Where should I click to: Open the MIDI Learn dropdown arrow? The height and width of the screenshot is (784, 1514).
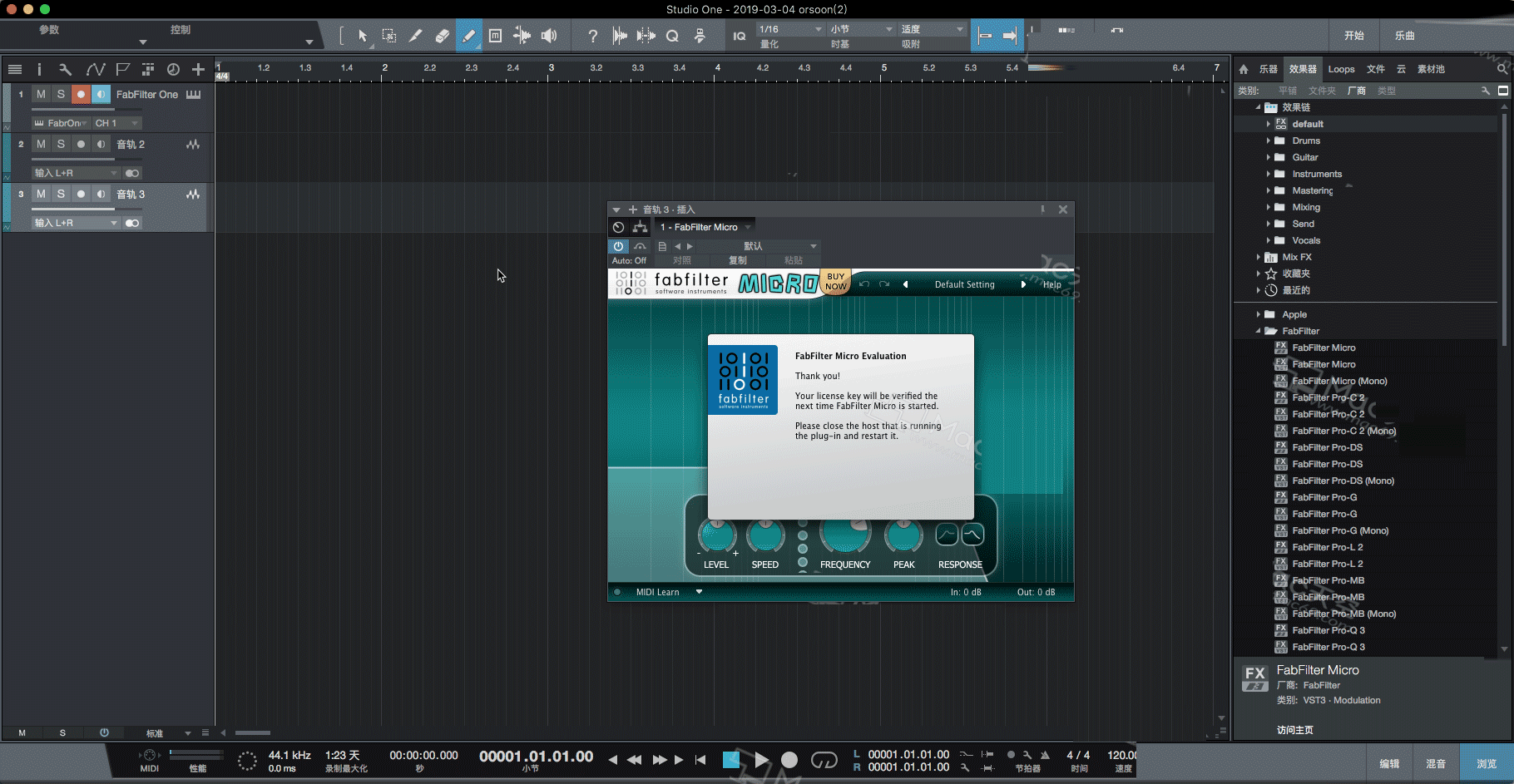(699, 592)
